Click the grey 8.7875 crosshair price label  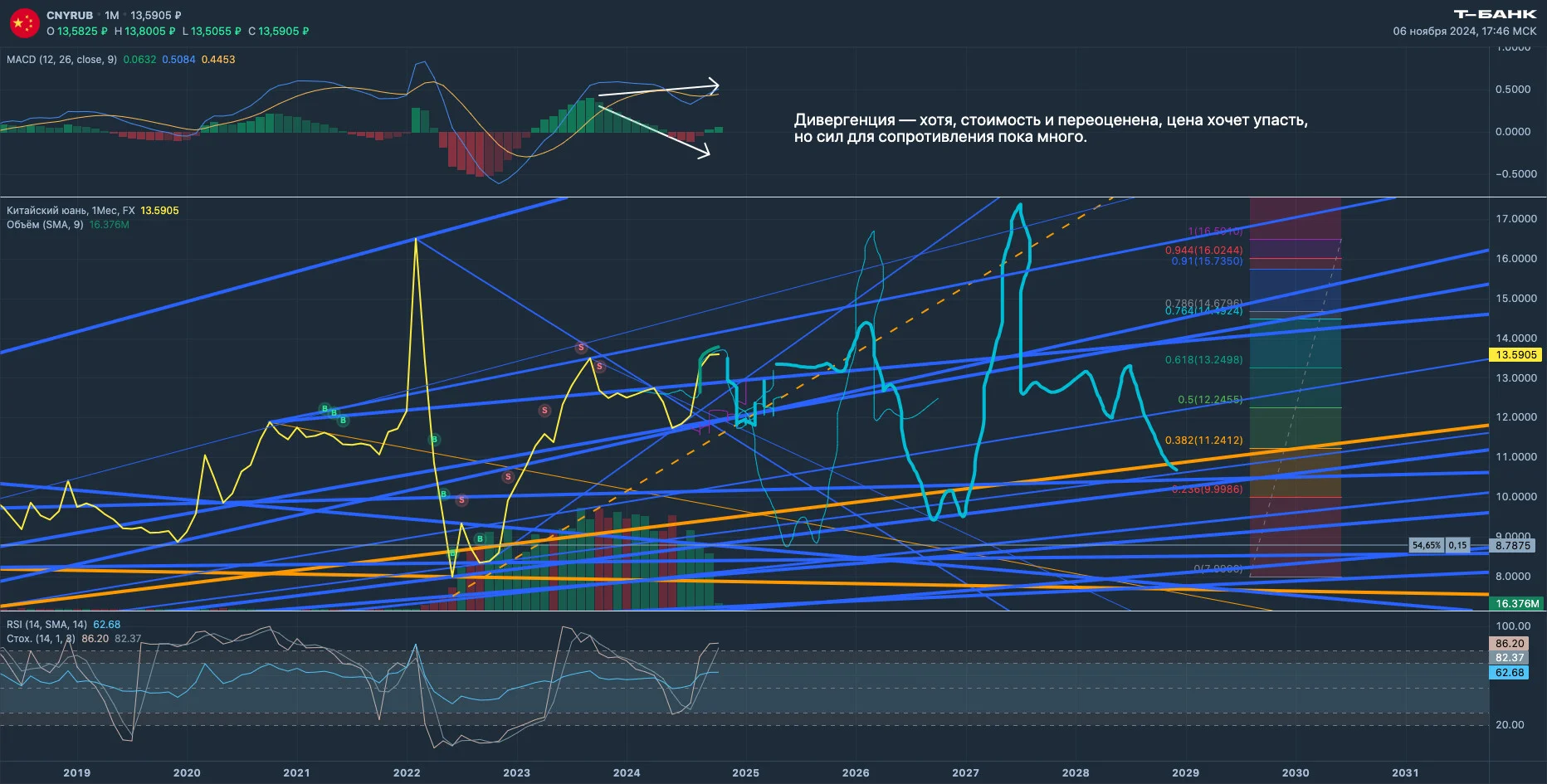tap(1513, 546)
